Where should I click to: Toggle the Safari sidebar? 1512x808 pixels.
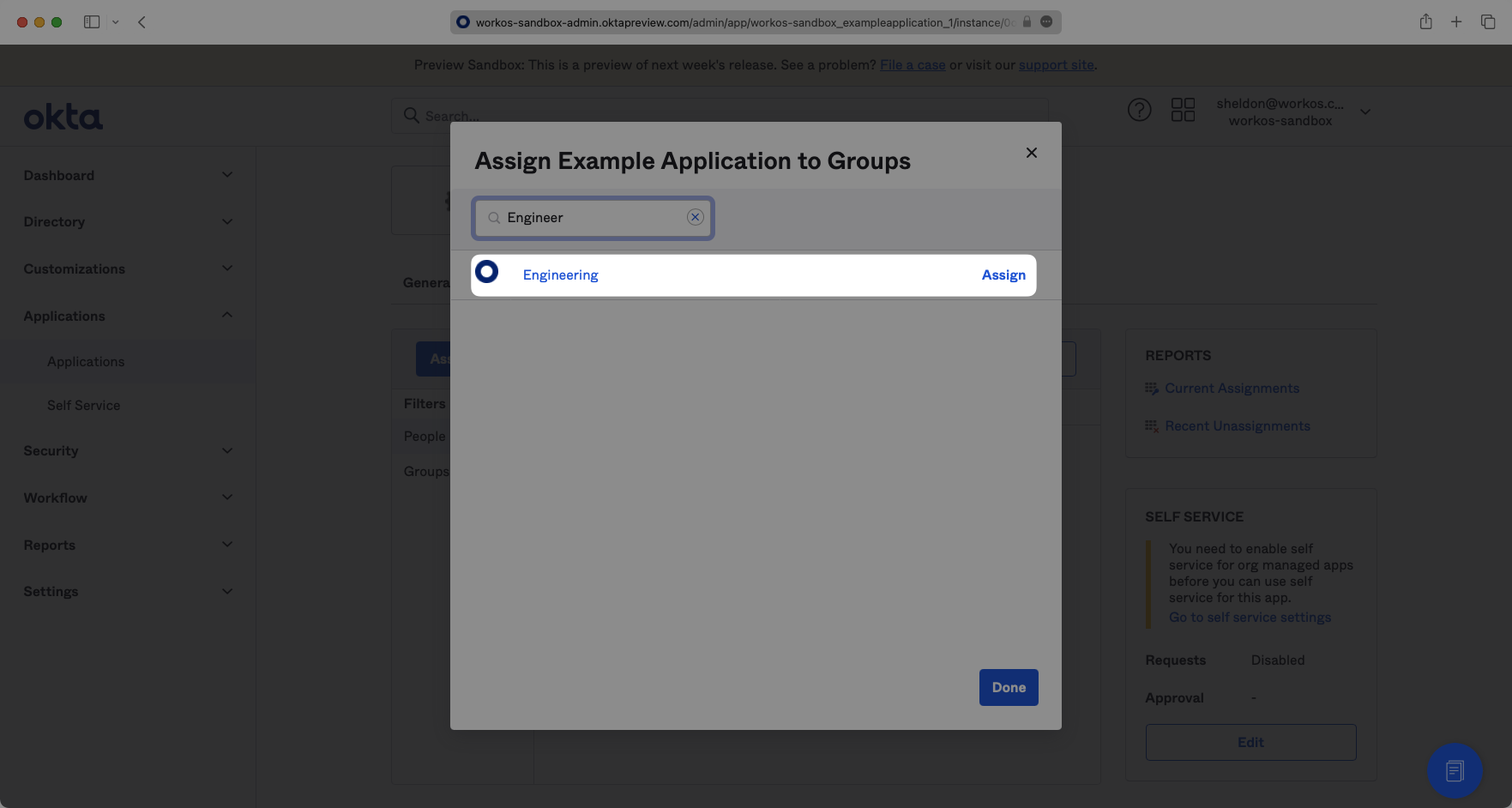tap(92, 22)
